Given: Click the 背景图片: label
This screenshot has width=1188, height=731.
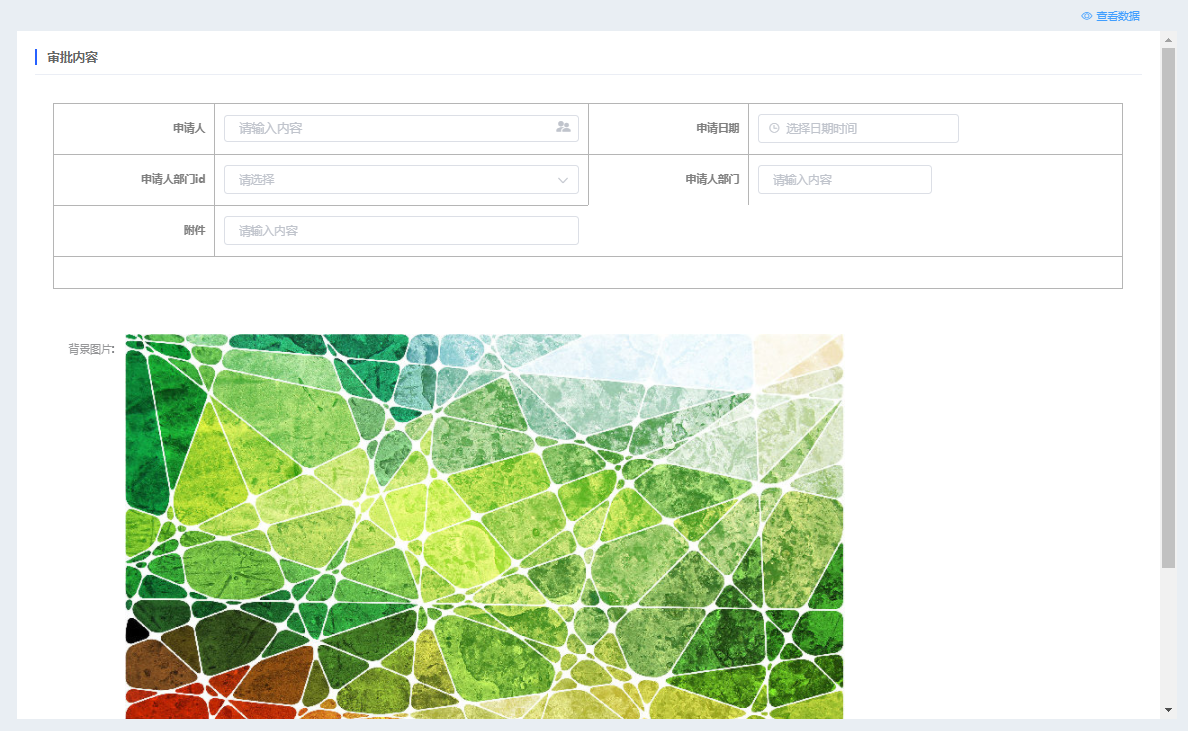Looking at the screenshot, I should [x=92, y=348].
